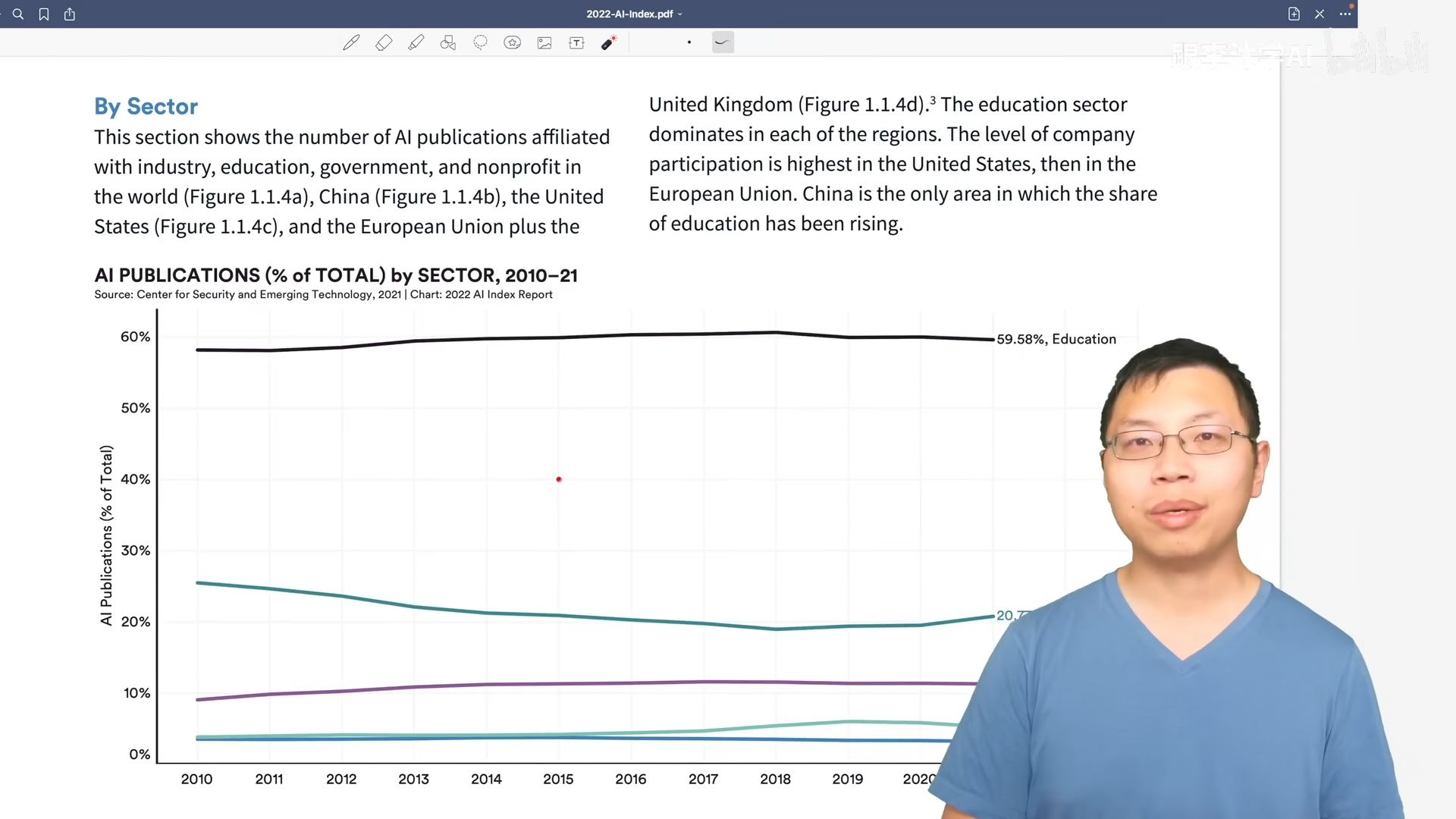This screenshot has height=819, width=1456.
Task: Insert an image with Image tool
Action: point(544,42)
